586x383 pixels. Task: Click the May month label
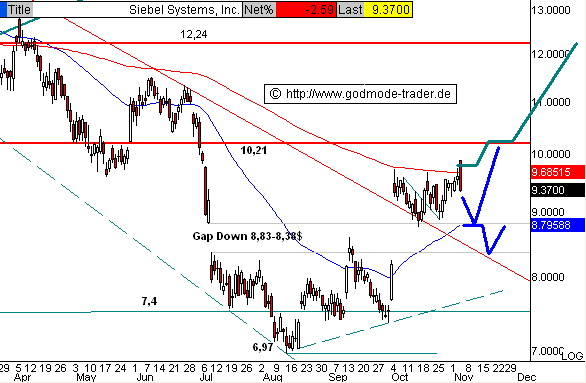coord(86,377)
